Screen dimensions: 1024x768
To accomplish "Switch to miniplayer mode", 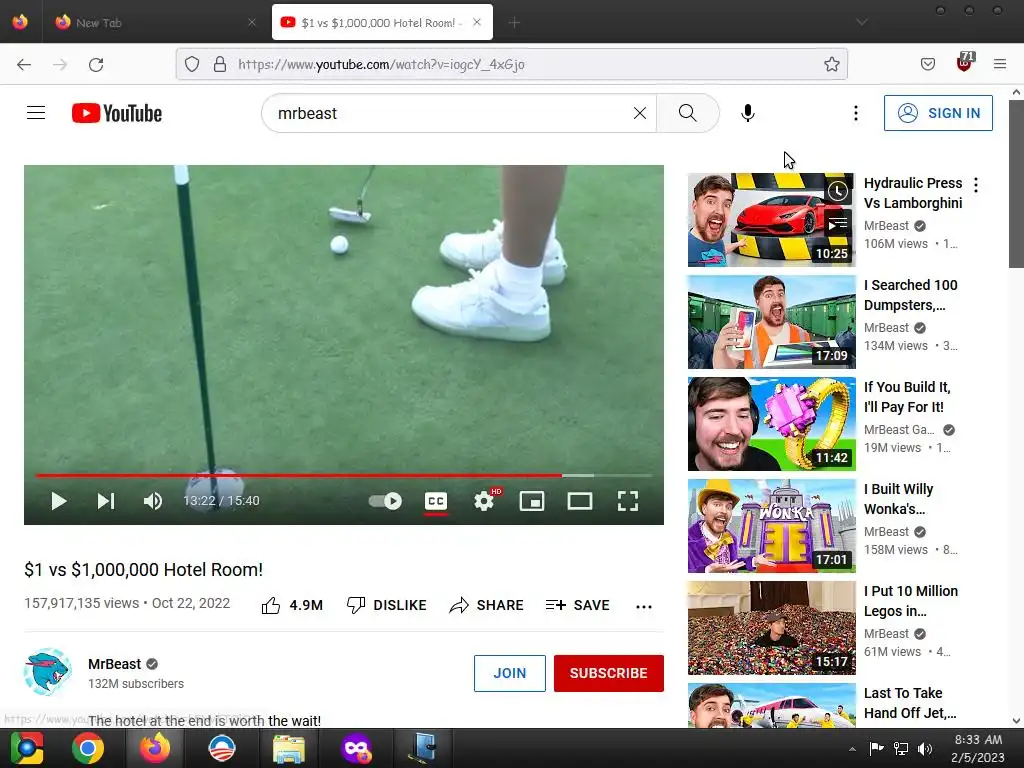I will click(x=532, y=501).
